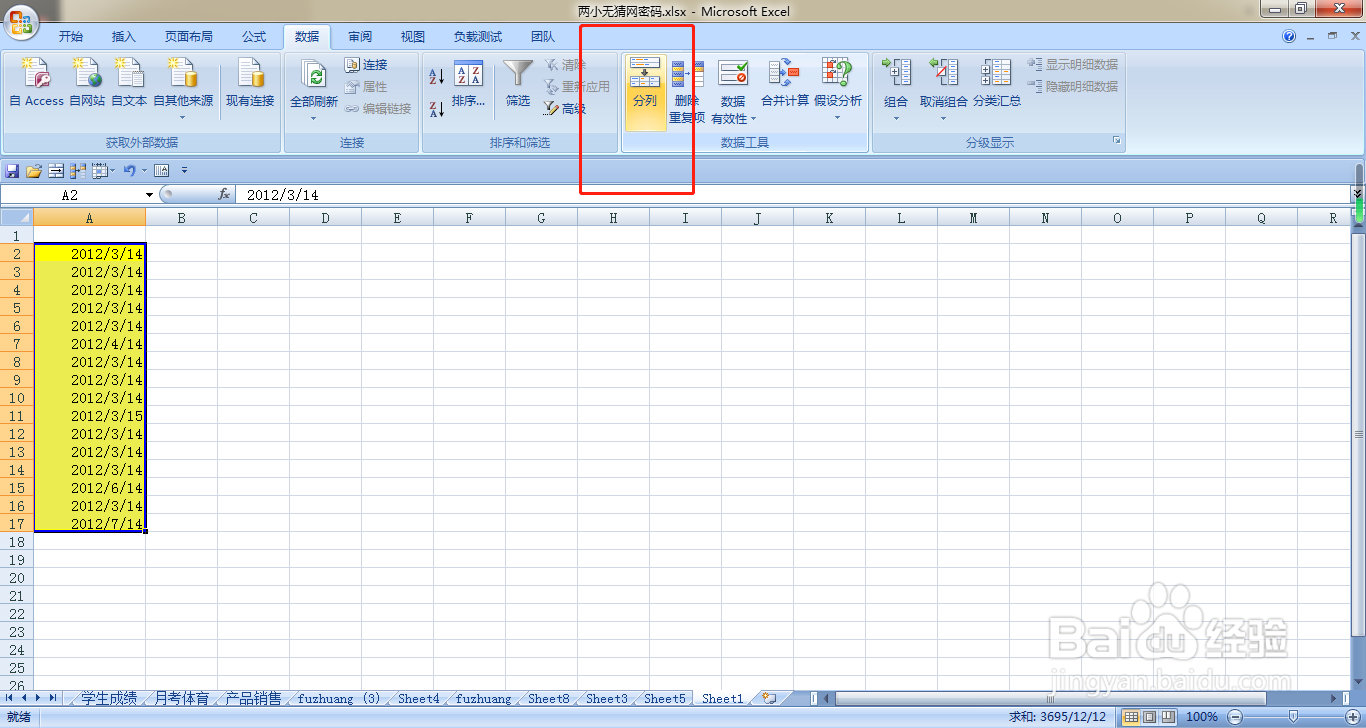Switch to 月考体育 sheet tab

click(x=182, y=698)
